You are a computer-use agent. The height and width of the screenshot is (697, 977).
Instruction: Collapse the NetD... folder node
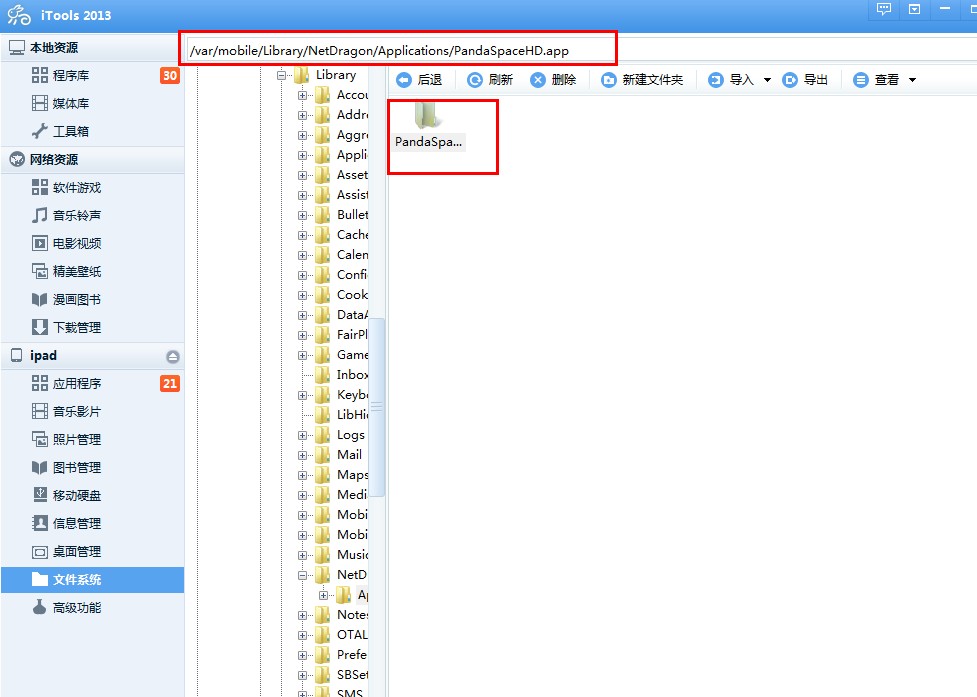(x=302, y=576)
